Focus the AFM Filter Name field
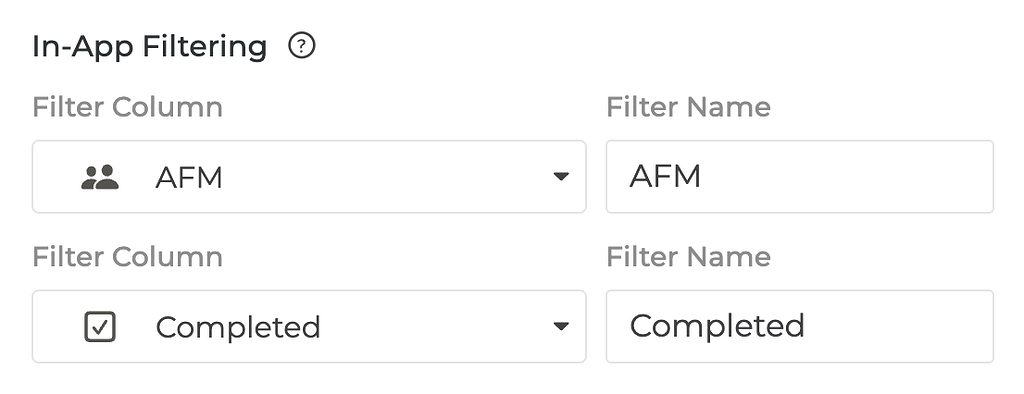The image size is (1024, 394). point(800,176)
